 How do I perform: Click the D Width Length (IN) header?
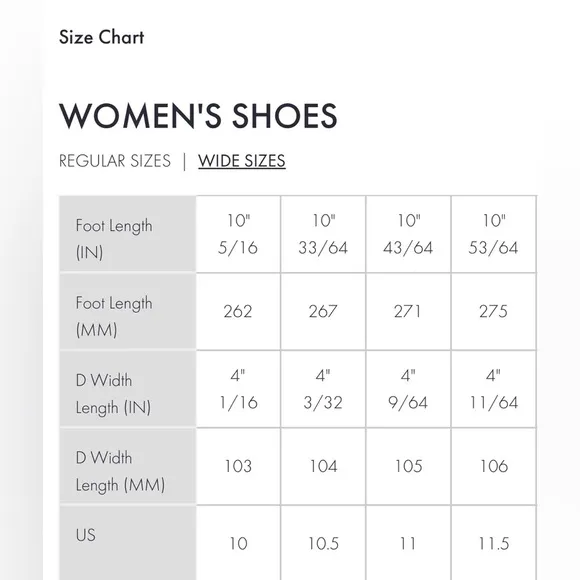pos(128,389)
